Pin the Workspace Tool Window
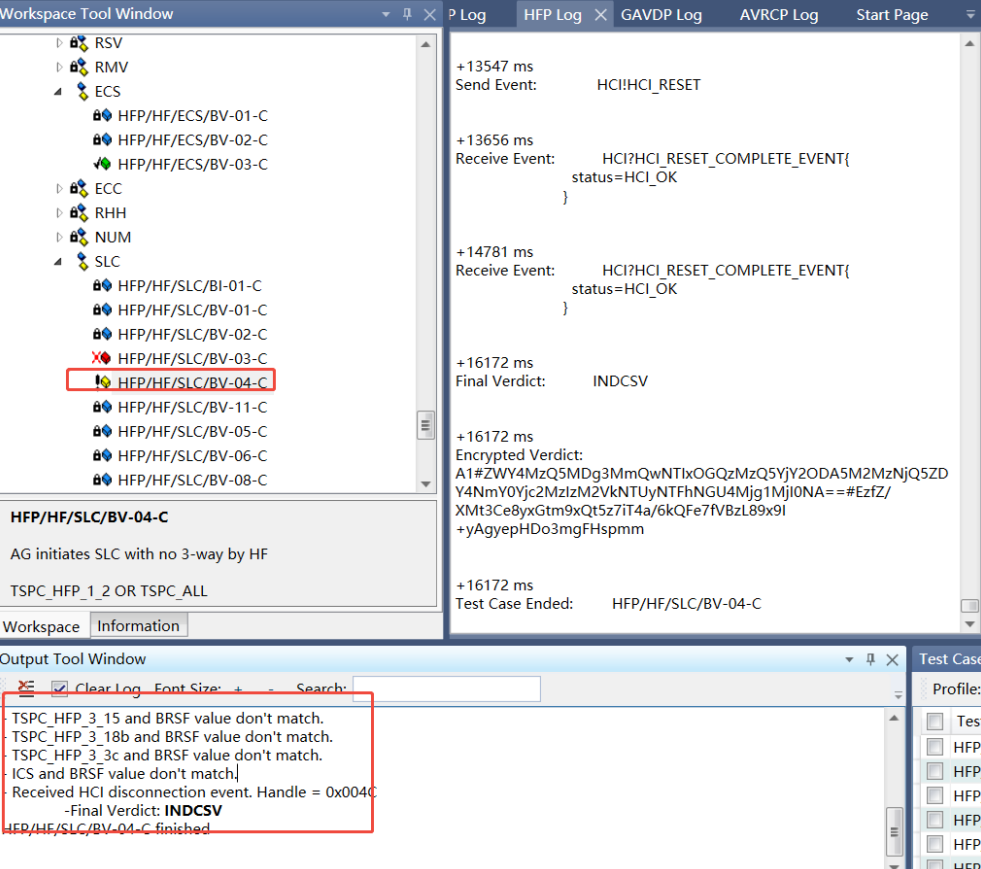This screenshot has height=869, width=981. coord(407,14)
